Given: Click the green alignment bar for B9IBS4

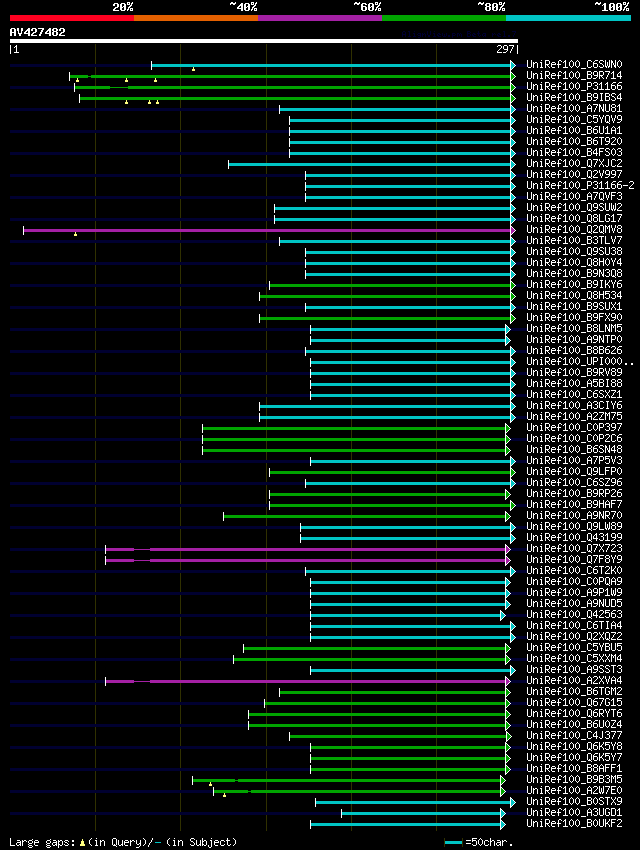Looking at the screenshot, I should coord(298,98).
